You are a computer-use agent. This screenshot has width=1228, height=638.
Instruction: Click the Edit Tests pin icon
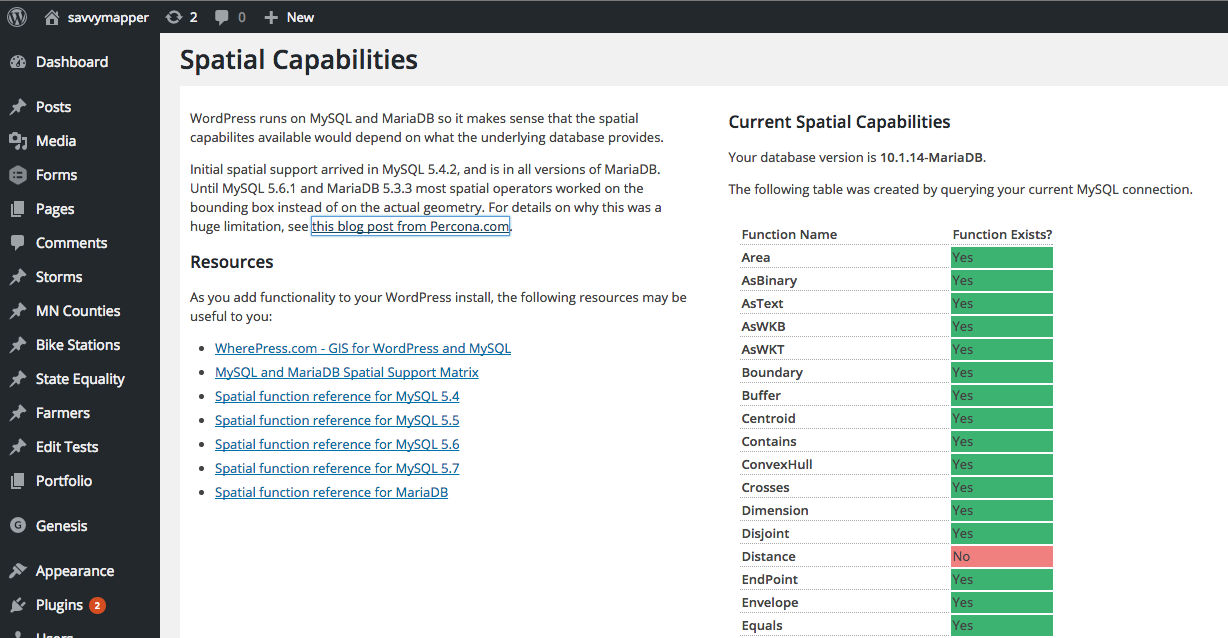pyautogui.click(x=18, y=447)
